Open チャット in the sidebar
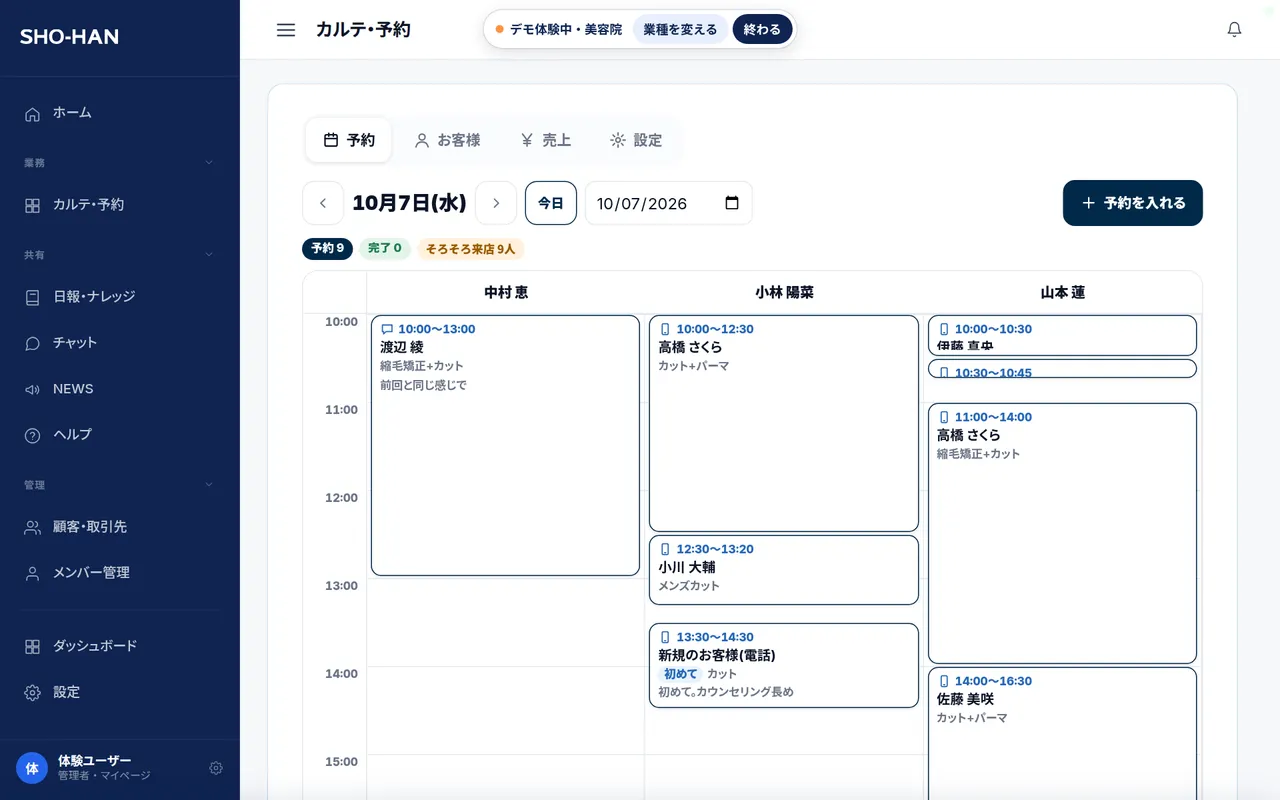The image size is (1280, 800). [x=120, y=343]
